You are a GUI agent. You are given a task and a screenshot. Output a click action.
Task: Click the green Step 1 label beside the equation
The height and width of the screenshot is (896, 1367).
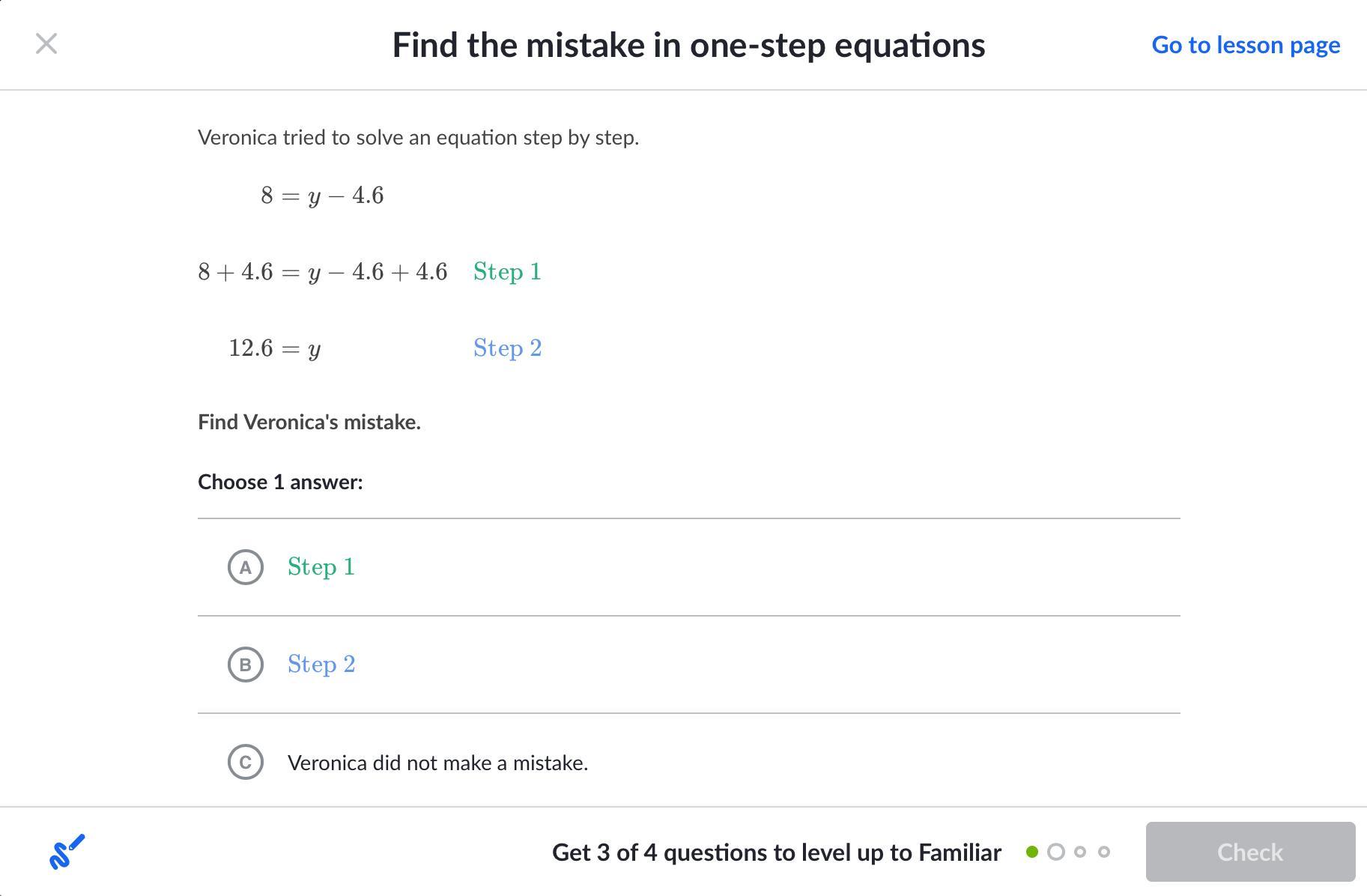507,272
